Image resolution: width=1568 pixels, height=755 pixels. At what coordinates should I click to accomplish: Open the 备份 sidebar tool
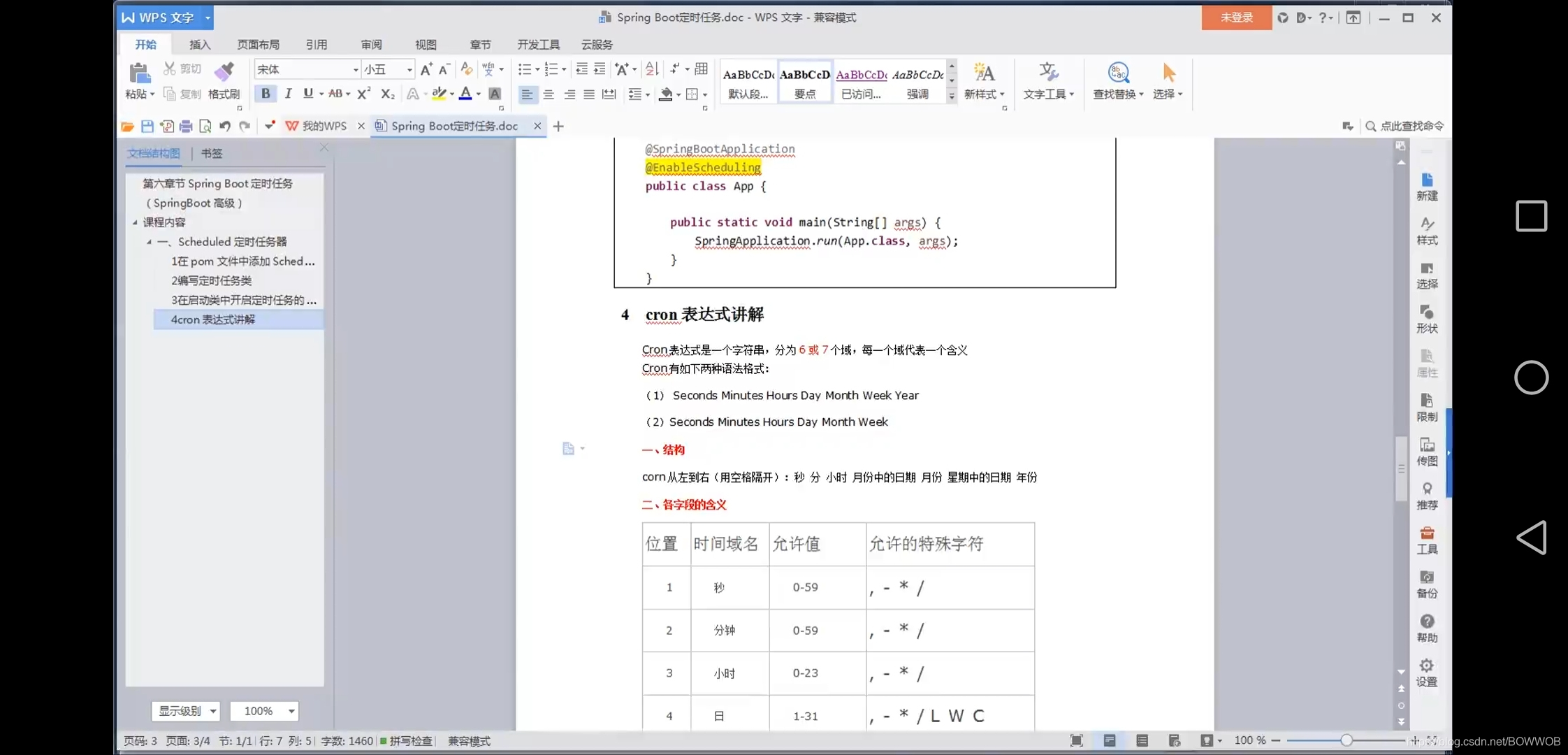coord(1427,584)
